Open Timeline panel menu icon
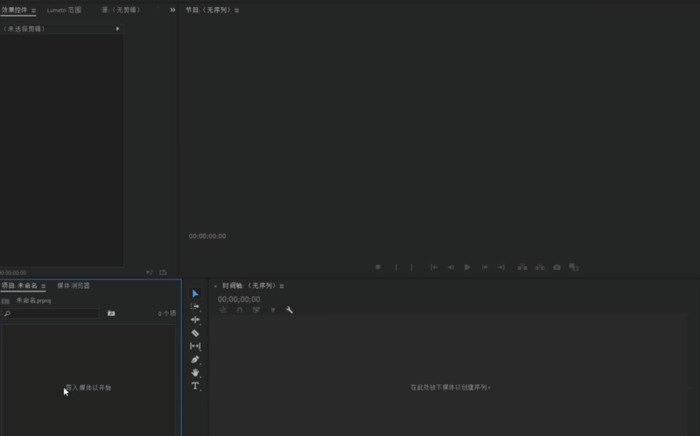Image resolution: width=700 pixels, height=436 pixels. [282, 286]
